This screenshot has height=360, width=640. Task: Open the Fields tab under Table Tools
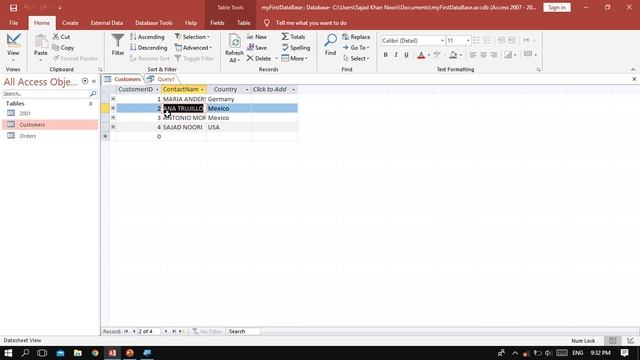(x=217, y=23)
